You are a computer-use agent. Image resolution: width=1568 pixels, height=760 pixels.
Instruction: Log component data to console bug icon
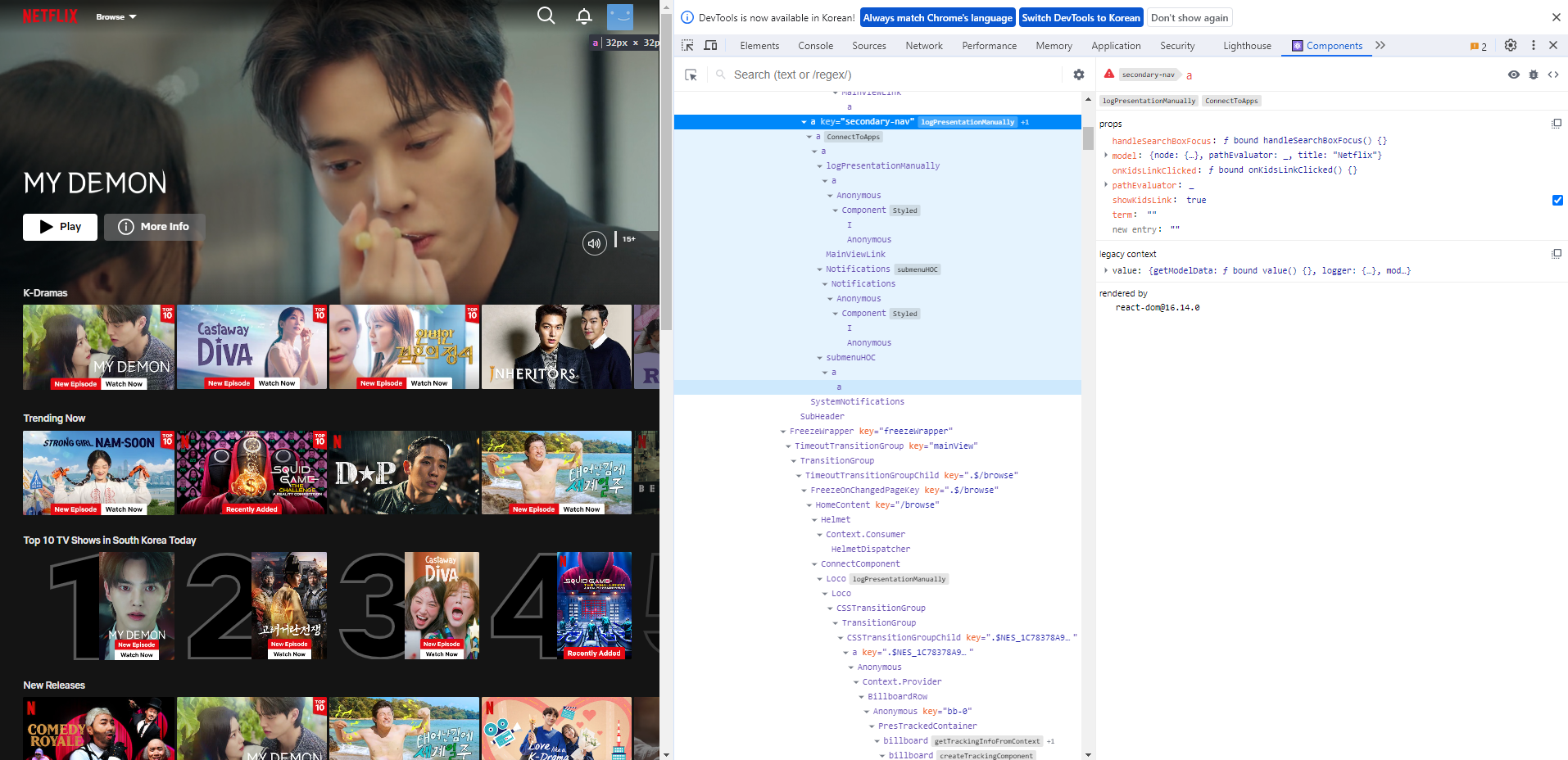point(1534,75)
